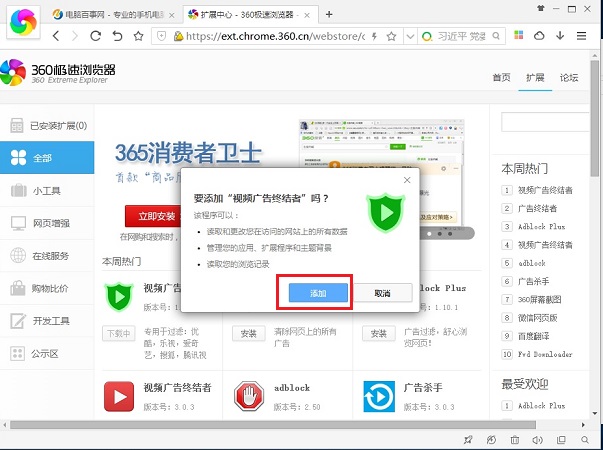Open the adblock extension title link

coord(292,388)
